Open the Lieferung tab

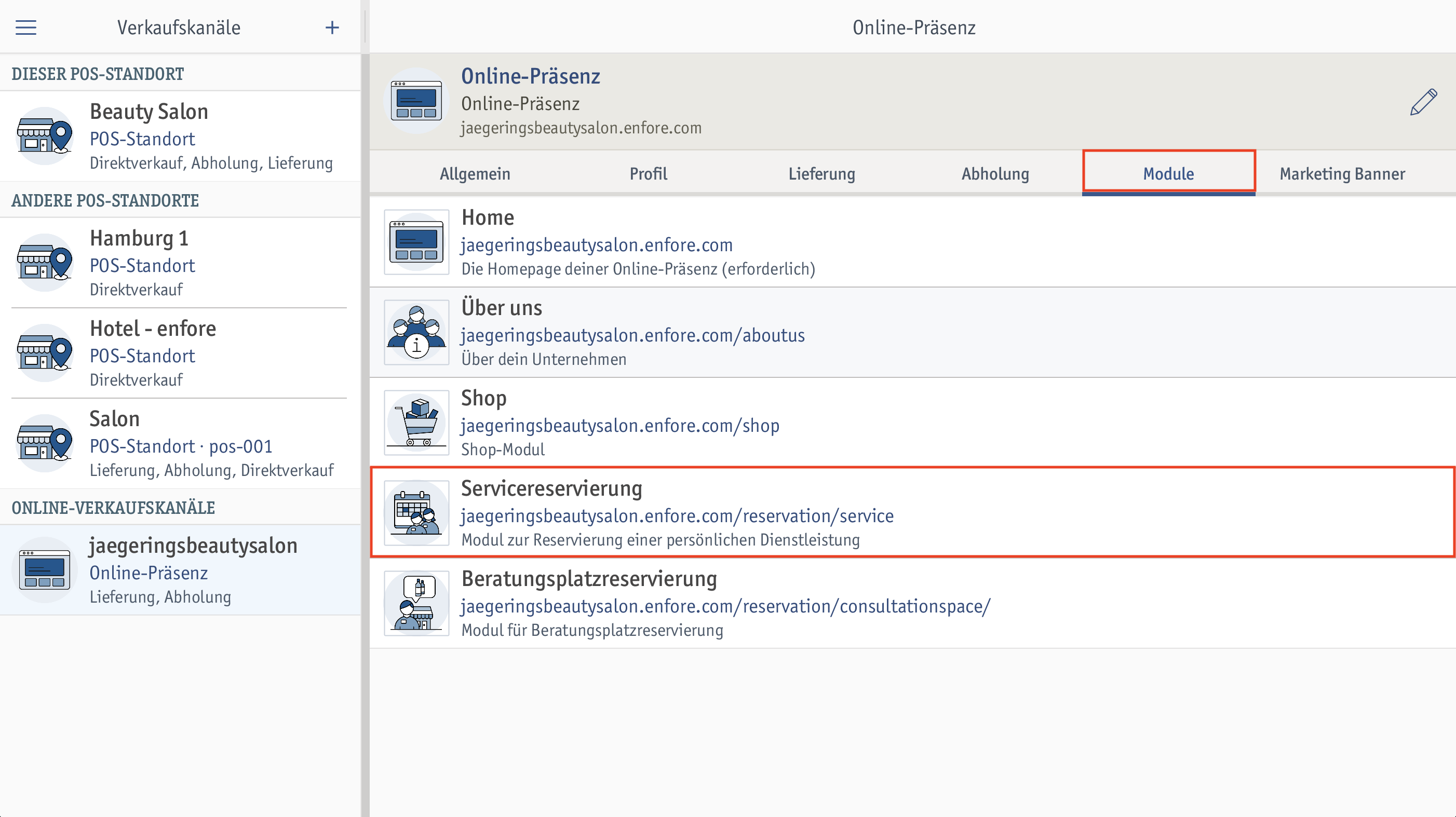click(822, 173)
